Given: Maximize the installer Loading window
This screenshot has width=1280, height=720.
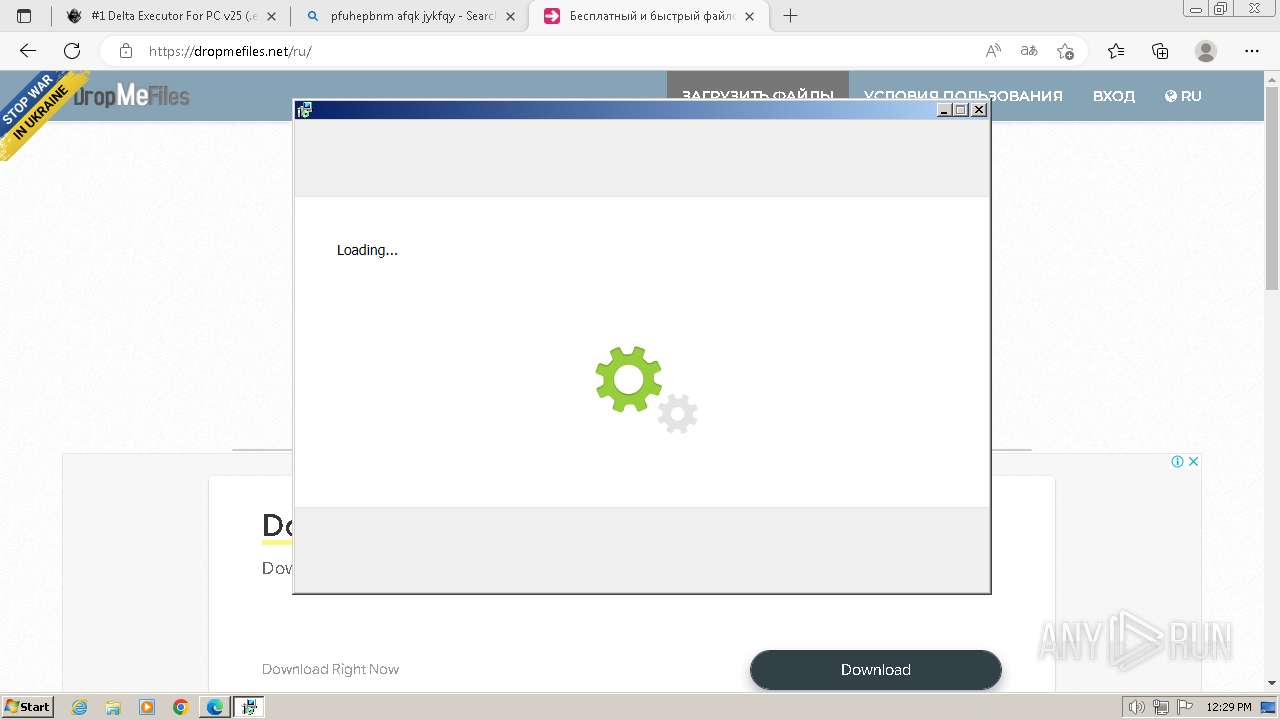Looking at the screenshot, I should pos(961,110).
